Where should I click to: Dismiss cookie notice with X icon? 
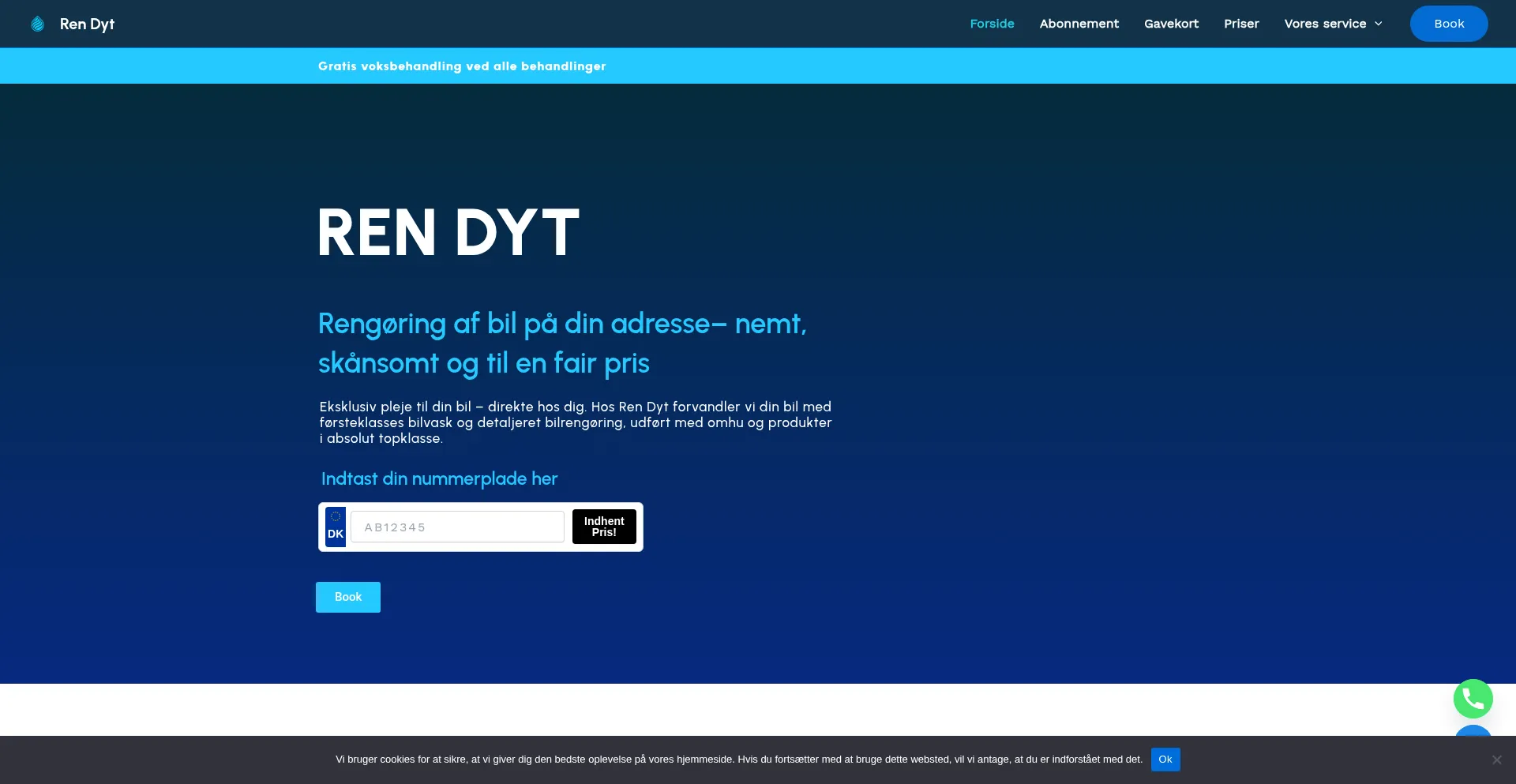click(x=1496, y=760)
